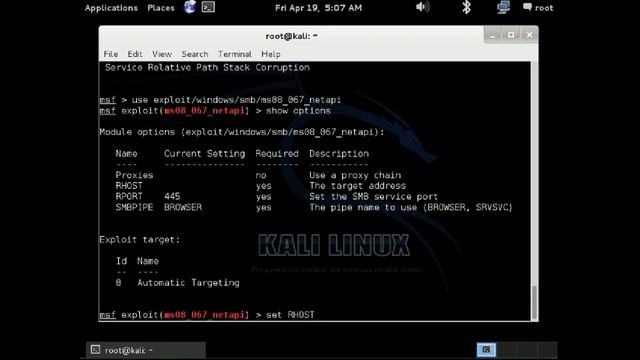Switch to the second workspace in switcher

(506, 350)
